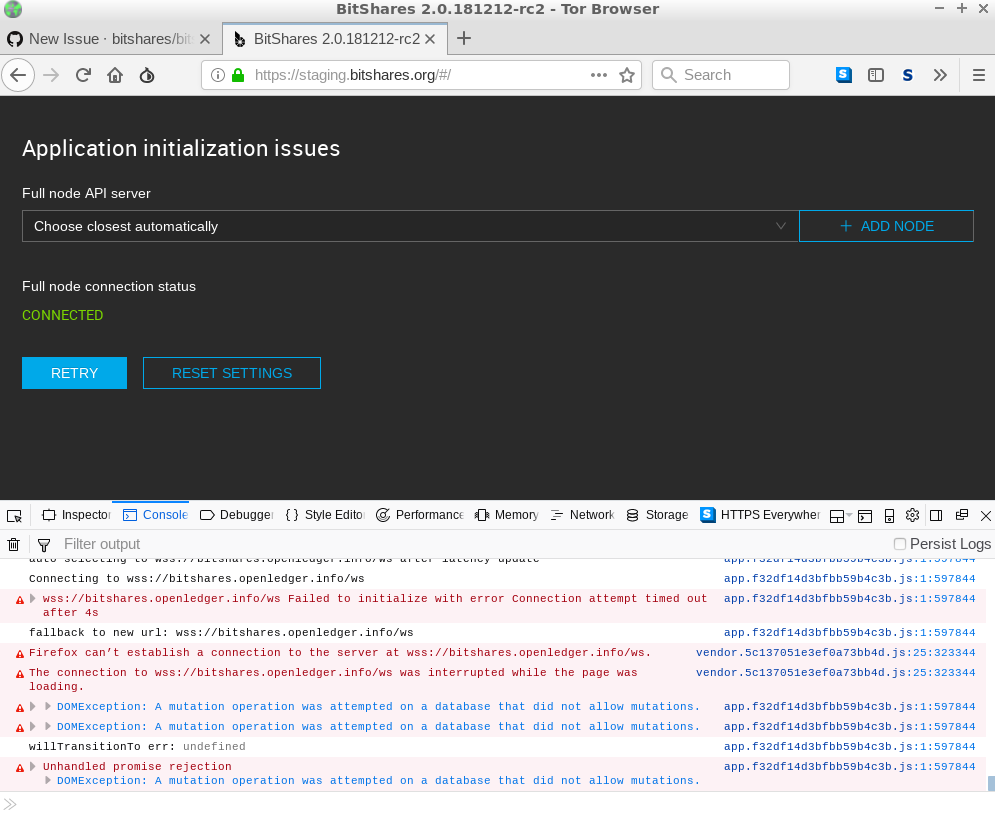The width and height of the screenshot is (995, 815).
Task: Click the HTTPS Everywhere toolbar icon
Action: pyautogui.click(x=843, y=75)
